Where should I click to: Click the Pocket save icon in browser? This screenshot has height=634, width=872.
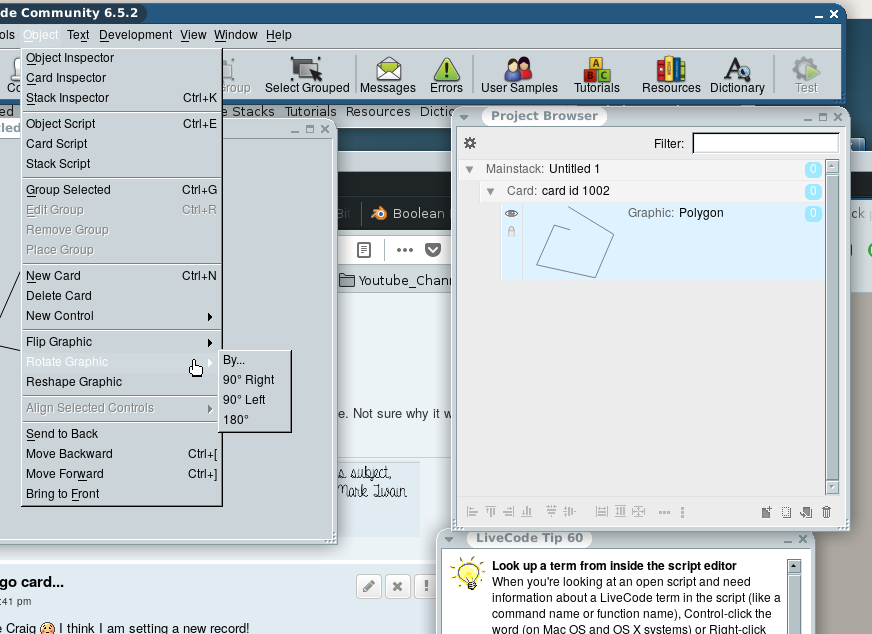[433, 250]
